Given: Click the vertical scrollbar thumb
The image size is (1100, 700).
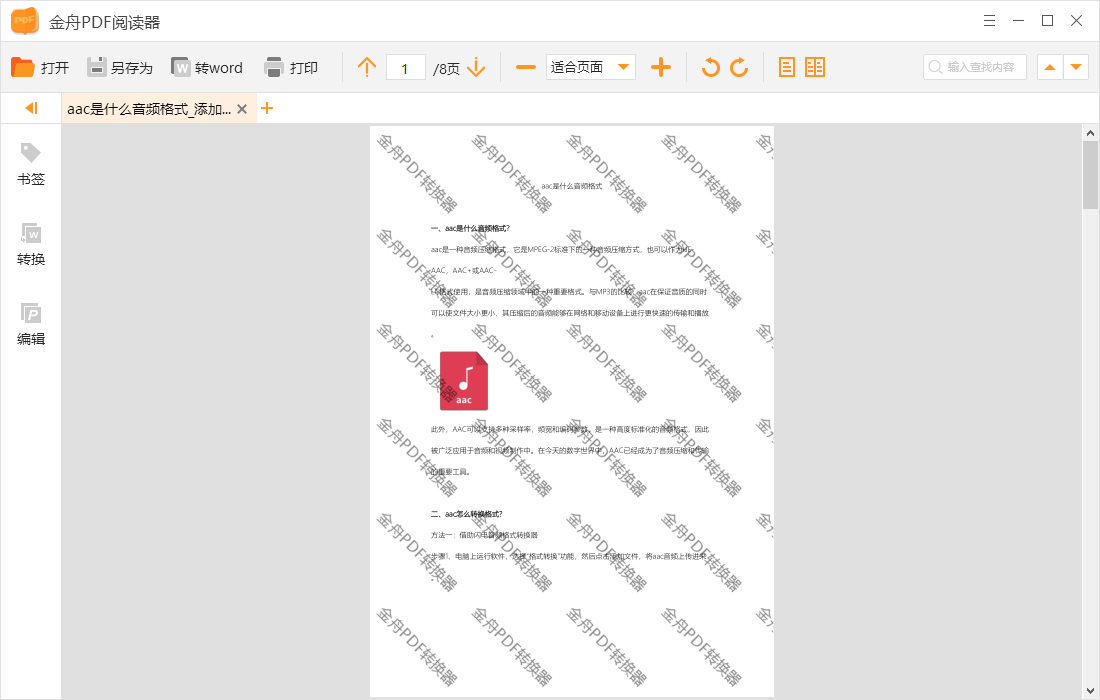Looking at the screenshot, I should pos(1089,175).
